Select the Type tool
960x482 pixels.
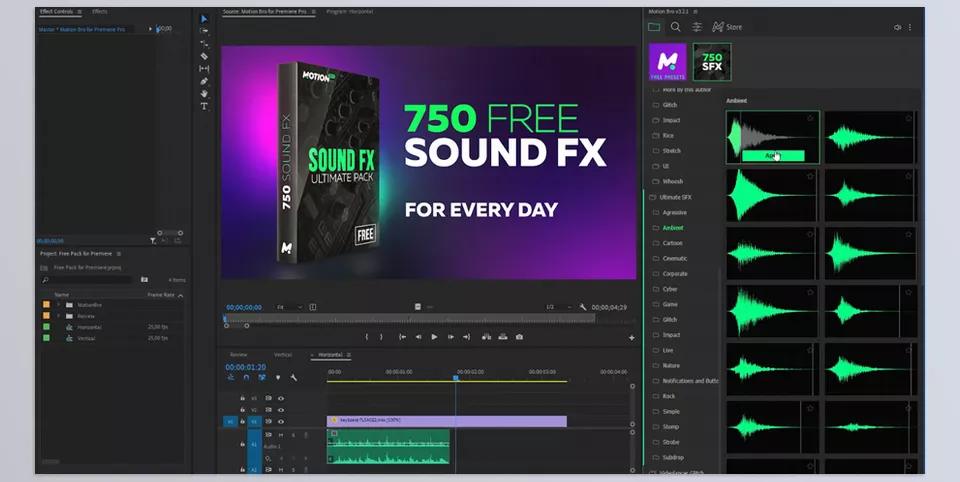[204, 106]
